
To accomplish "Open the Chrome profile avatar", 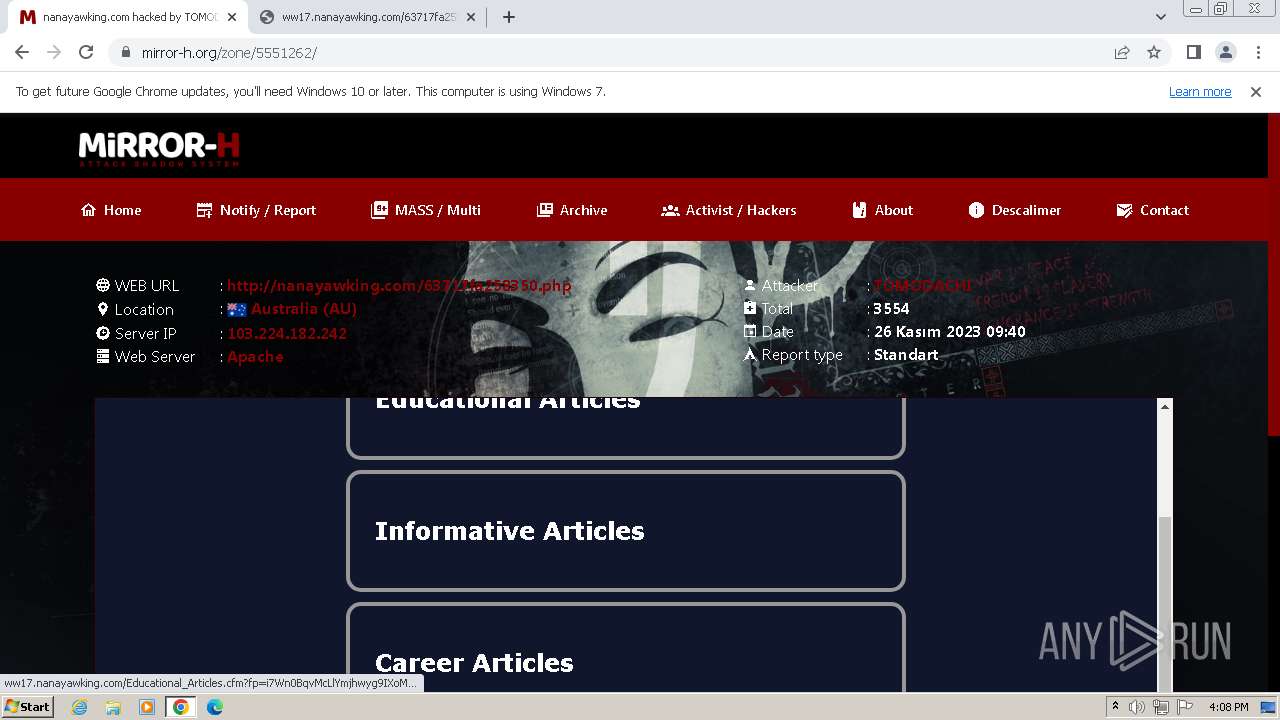I will point(1226,52).
